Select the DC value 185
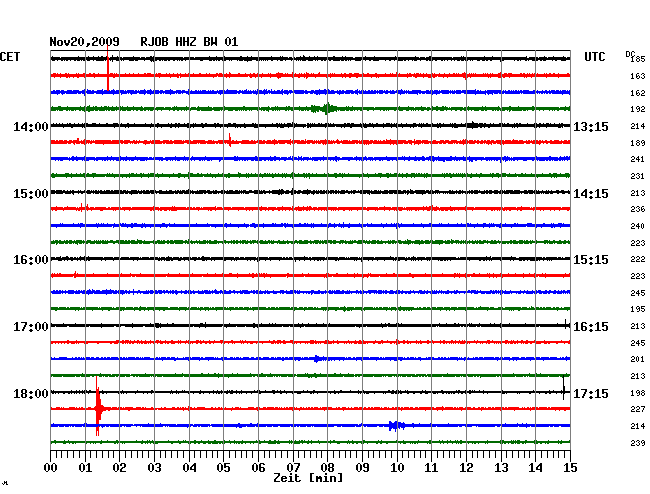The height and width of the screenshot is (494, 650). 638,59
